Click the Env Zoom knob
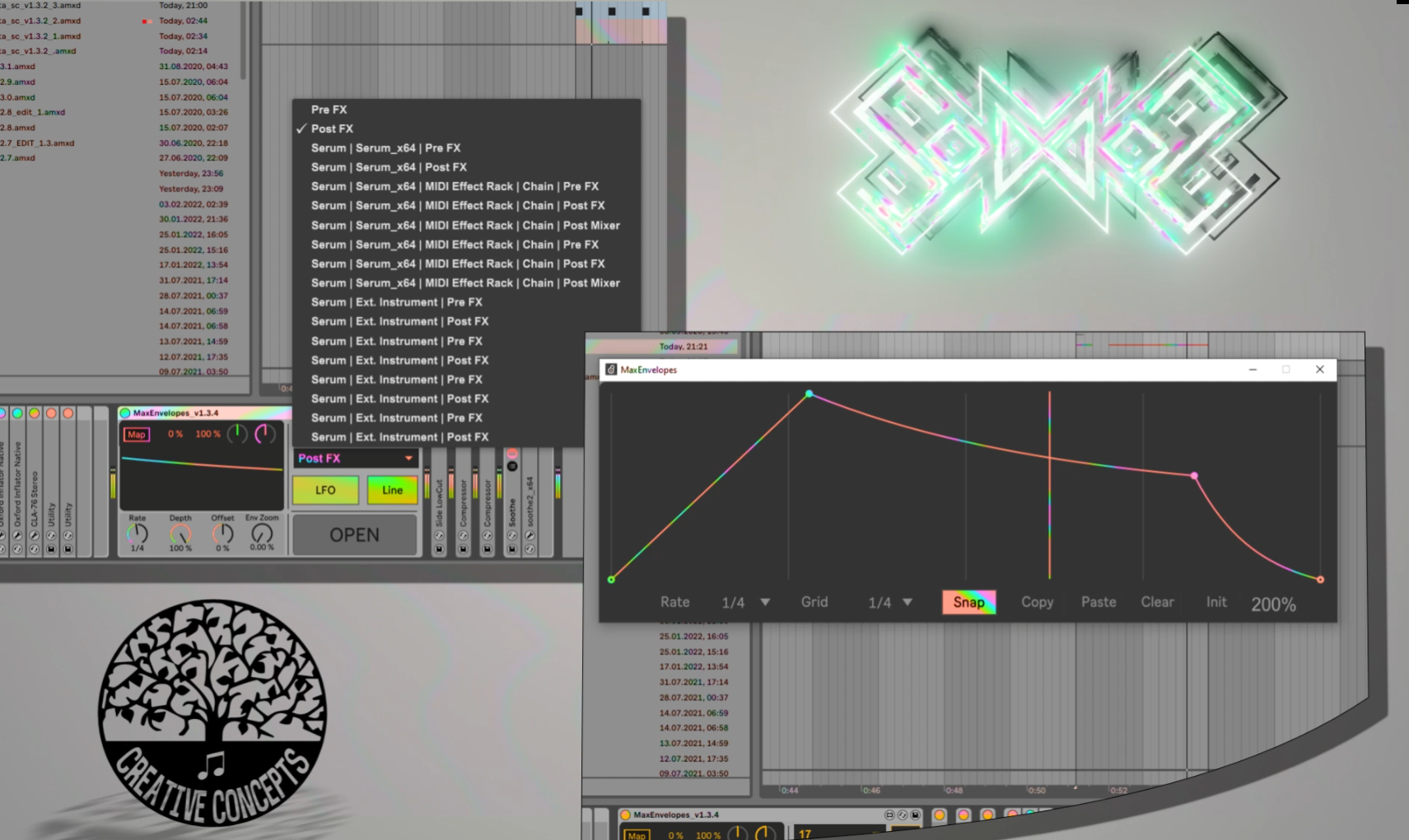Image resolution: width=1409 pixels, height=840 pixels. [262, 533]
